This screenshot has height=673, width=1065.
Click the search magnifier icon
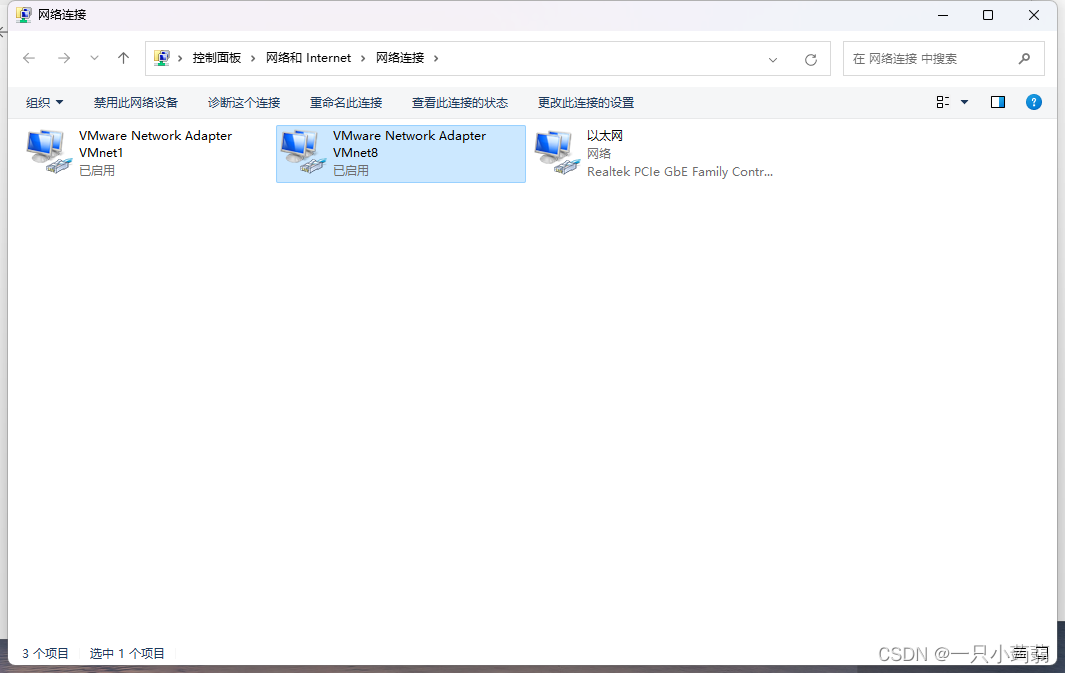tap(1024, 58)
